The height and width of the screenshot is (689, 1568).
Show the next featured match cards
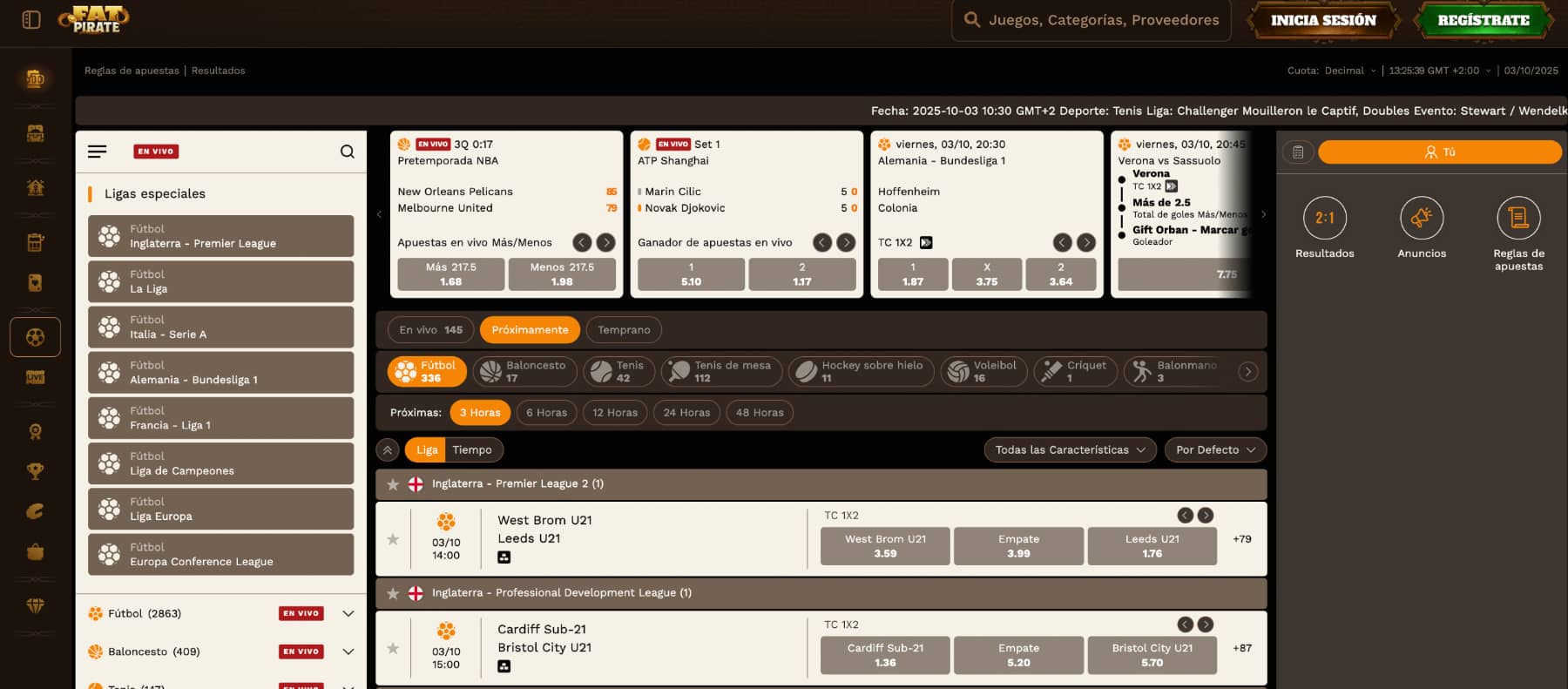pyautogui.click(x=1263, y=214)
